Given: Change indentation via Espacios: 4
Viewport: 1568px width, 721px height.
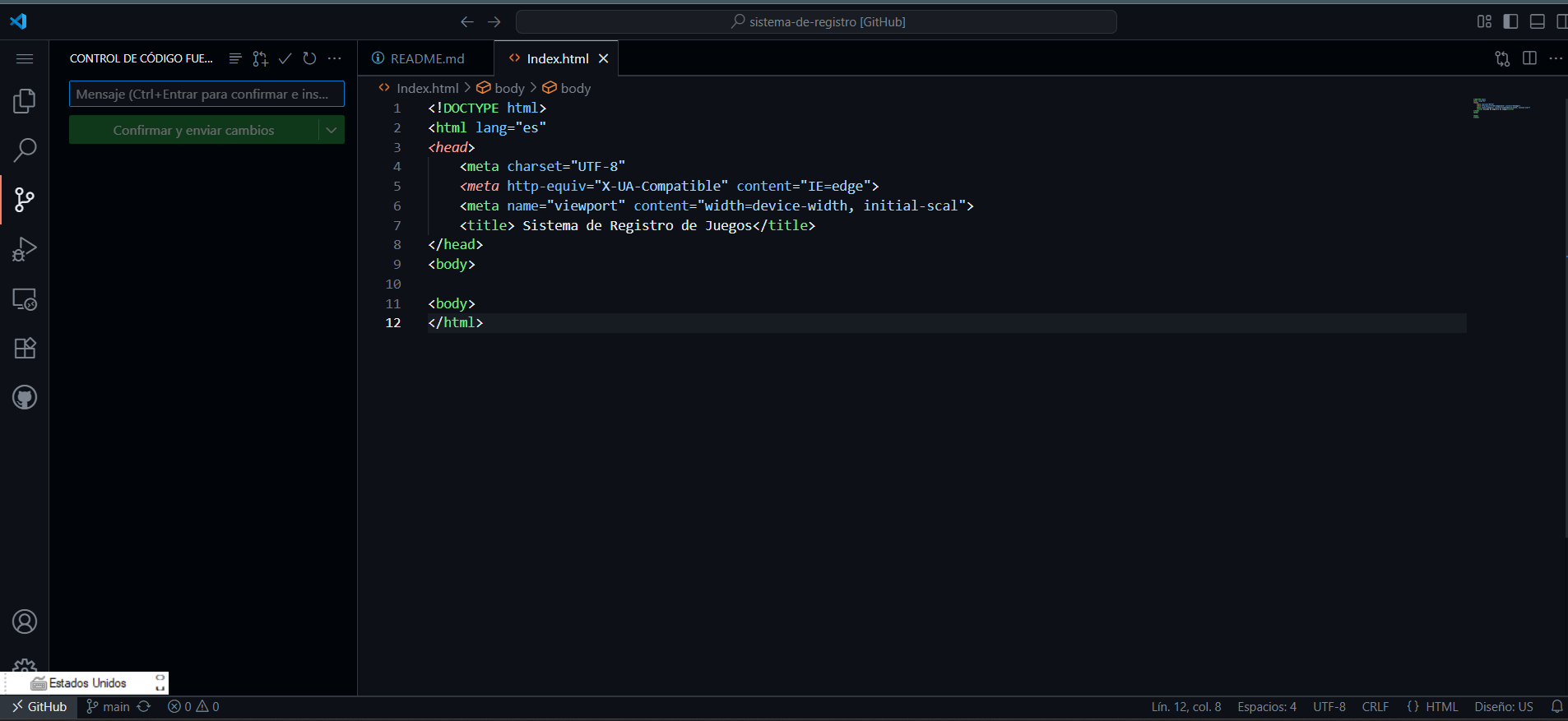Looking at the screenshot, I should [x=1267, y=706].
